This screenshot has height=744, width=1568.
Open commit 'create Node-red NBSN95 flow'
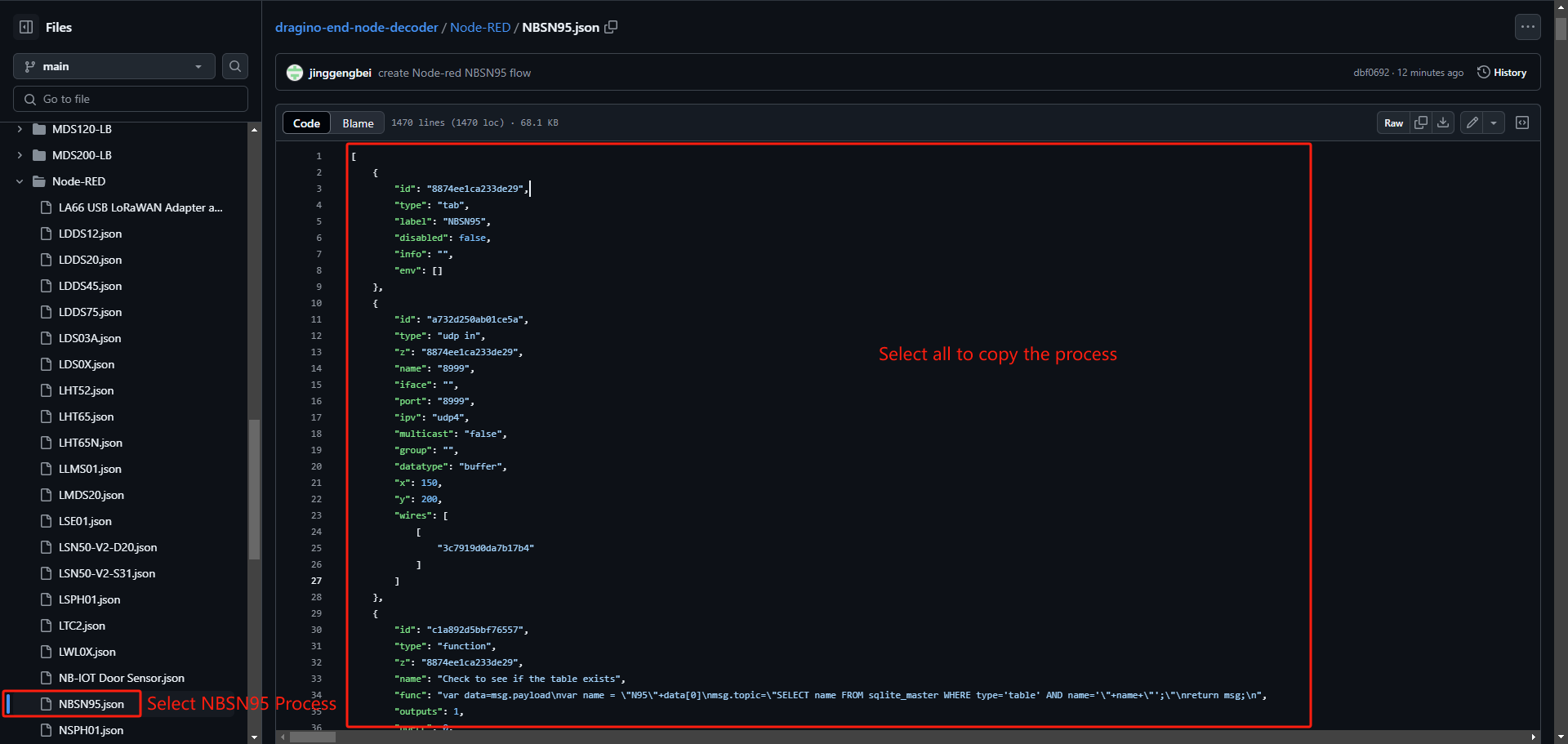(454, 73)
